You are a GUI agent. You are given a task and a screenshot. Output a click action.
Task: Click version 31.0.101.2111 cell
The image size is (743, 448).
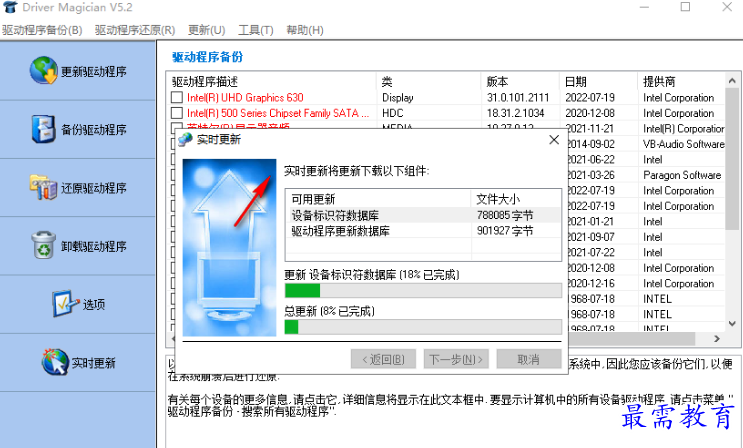coord(518,98)
